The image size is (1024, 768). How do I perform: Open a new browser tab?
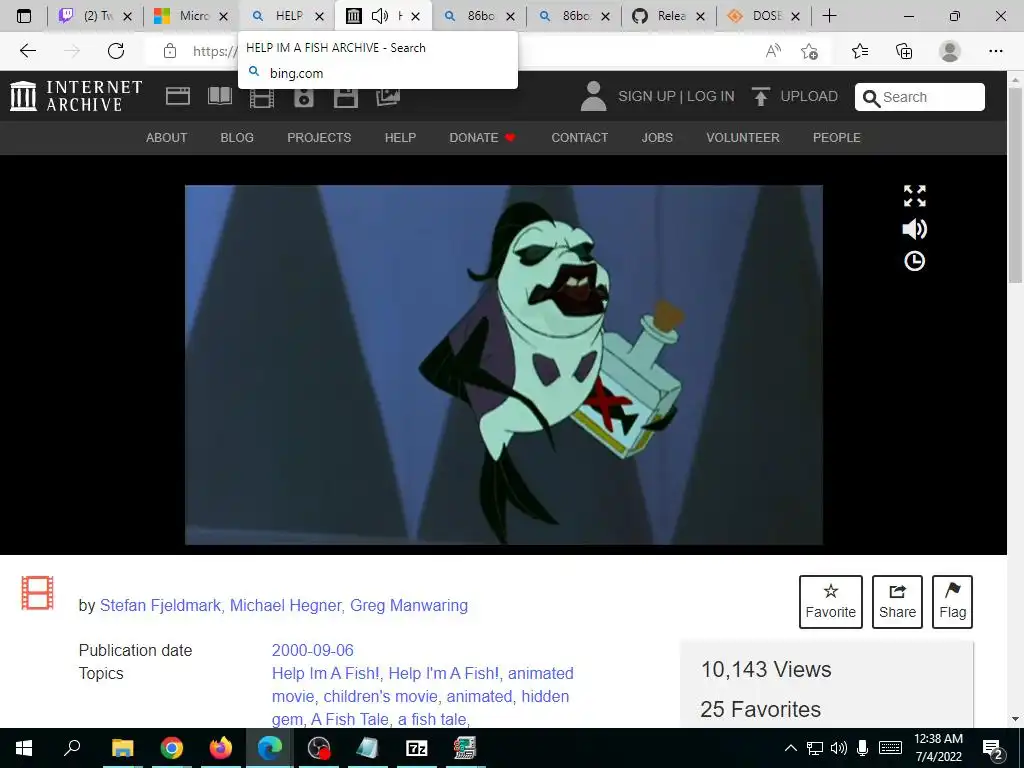tap(829, 16)
